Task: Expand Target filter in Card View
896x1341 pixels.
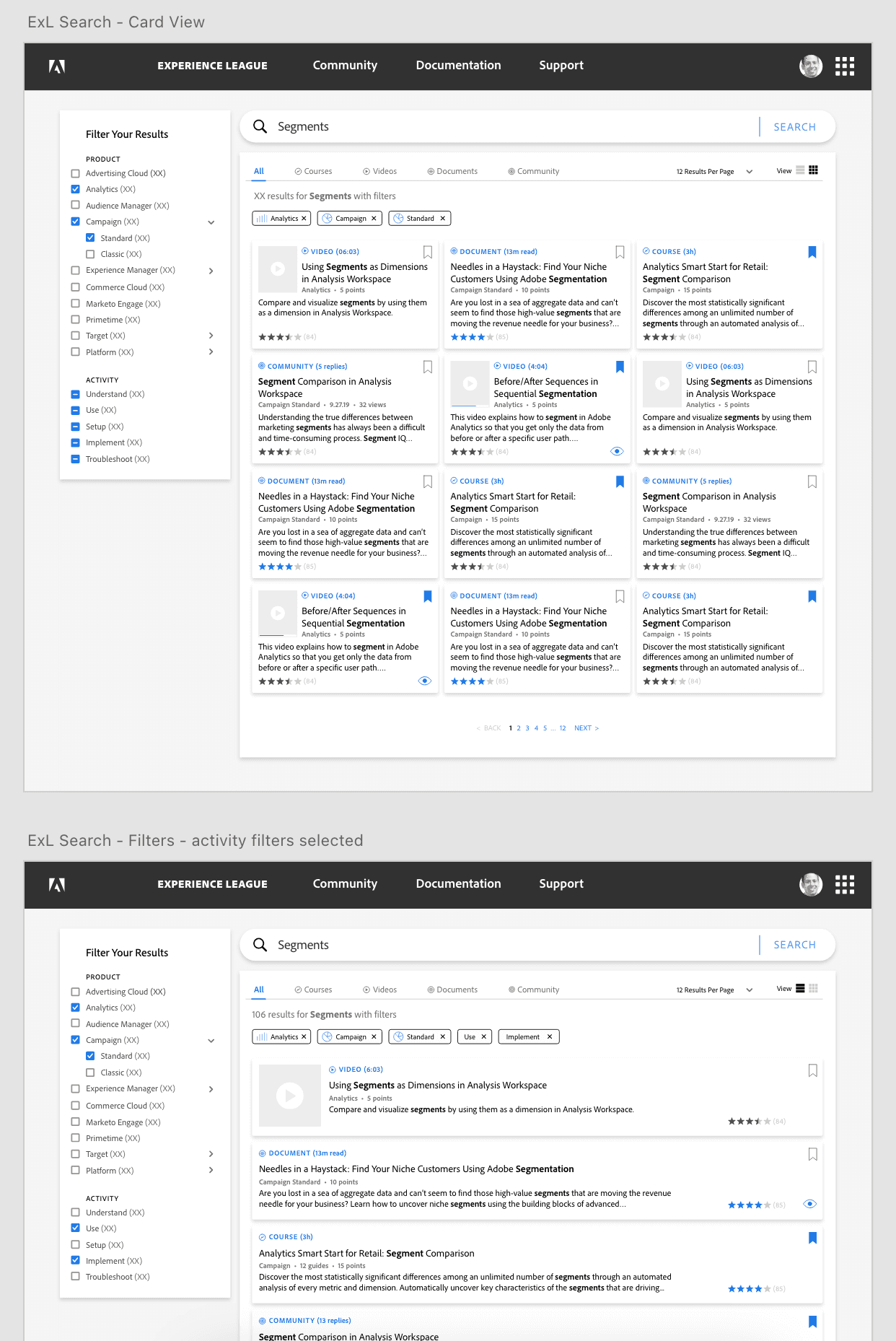Action: [211, 336]
